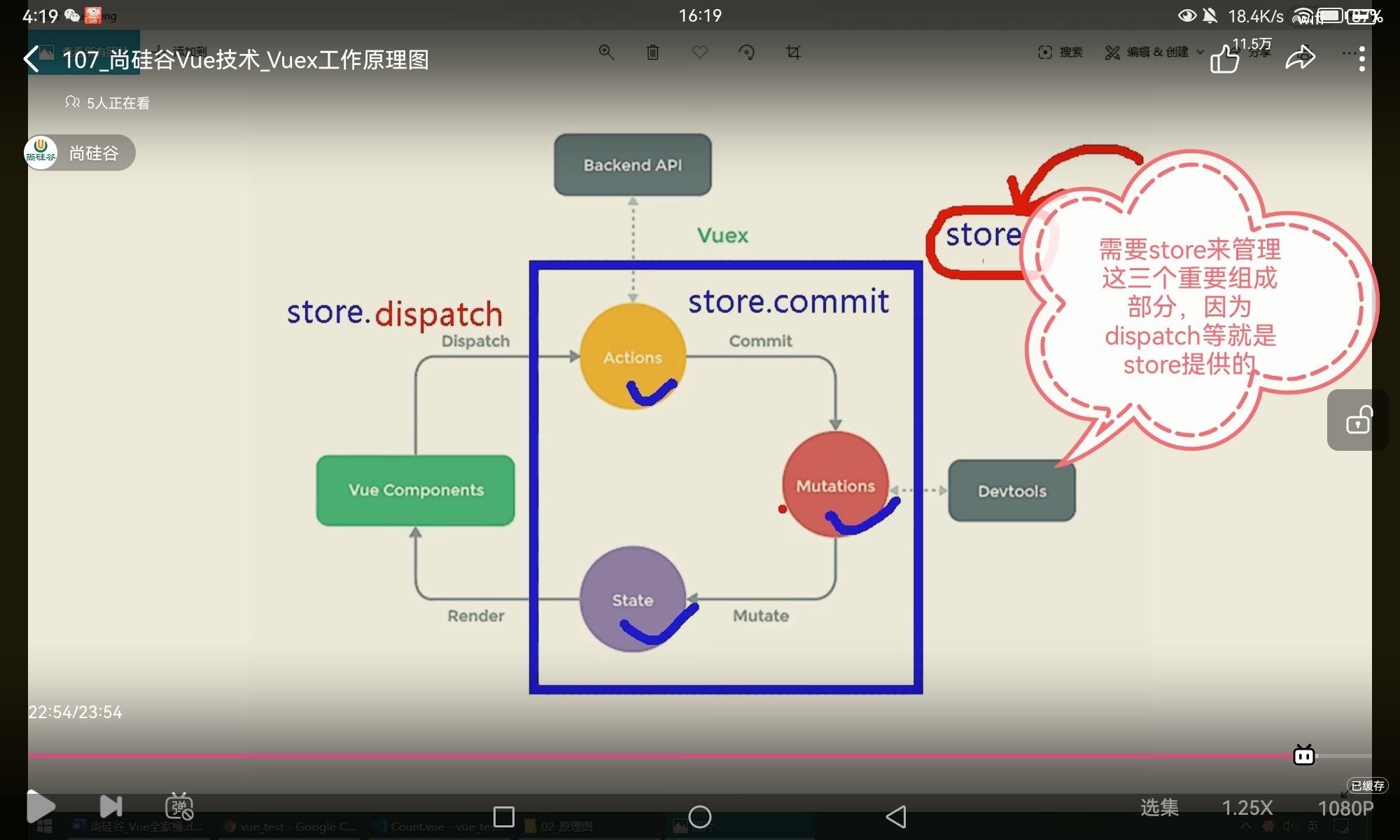Change the 1.25X playback speed
This screenshot has height=840, width=1400.
[x=1247, y=808]
